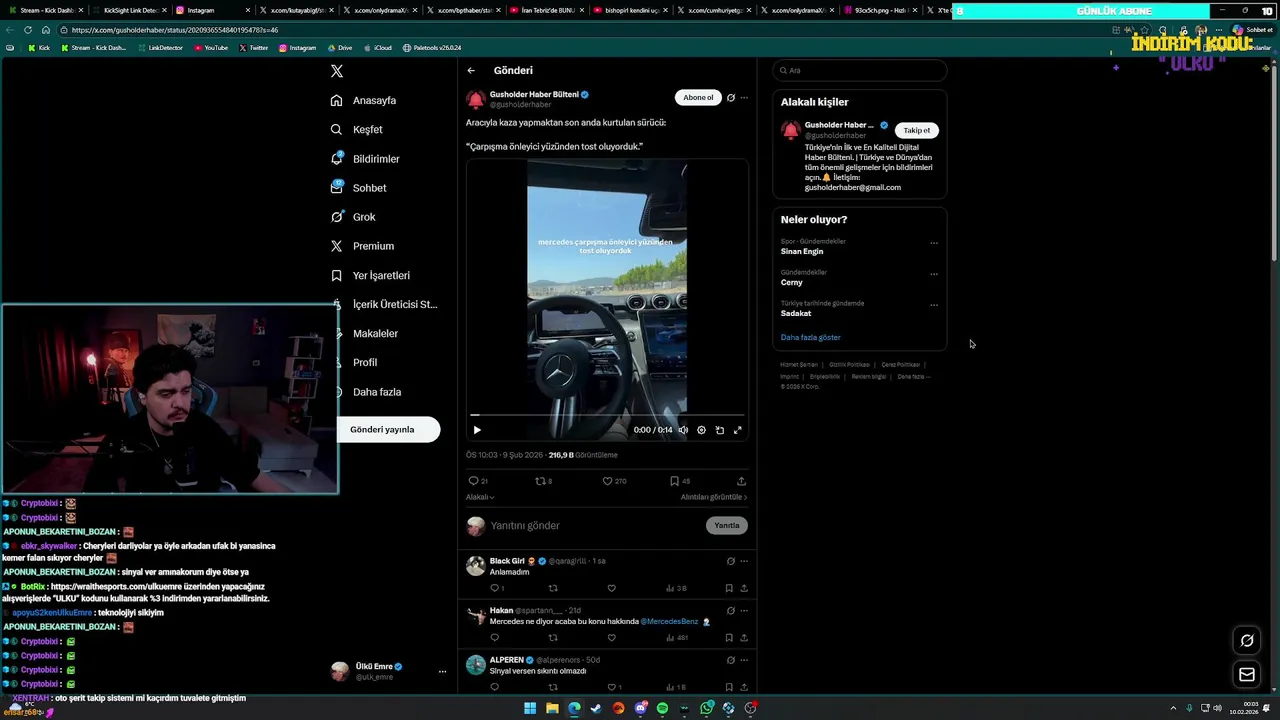This screenshot has height=720, width=1280.
Task: Open Anasayfa in the X sidebar
Action: [364, 100]
